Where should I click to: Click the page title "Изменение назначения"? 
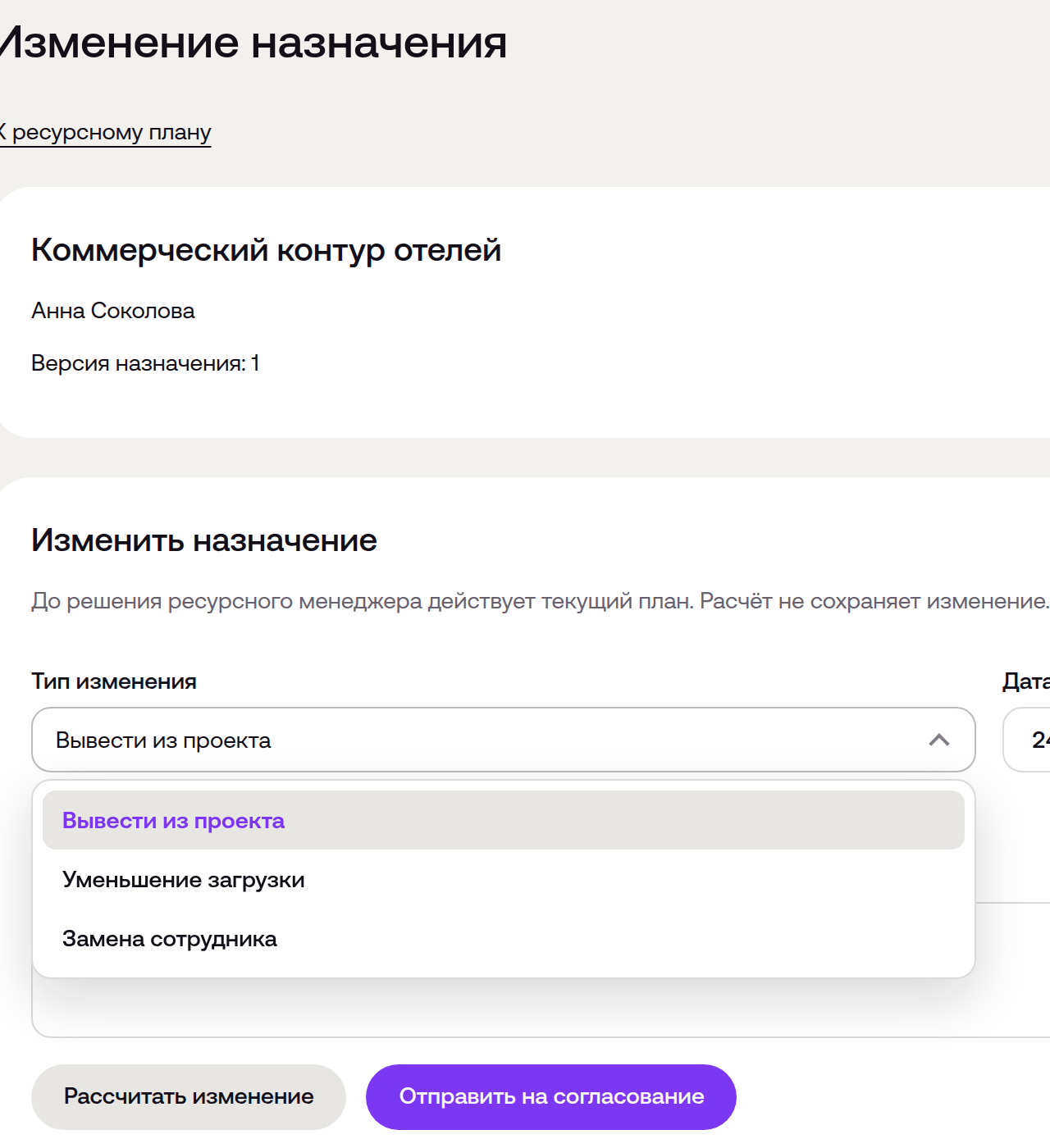(253, 43)
